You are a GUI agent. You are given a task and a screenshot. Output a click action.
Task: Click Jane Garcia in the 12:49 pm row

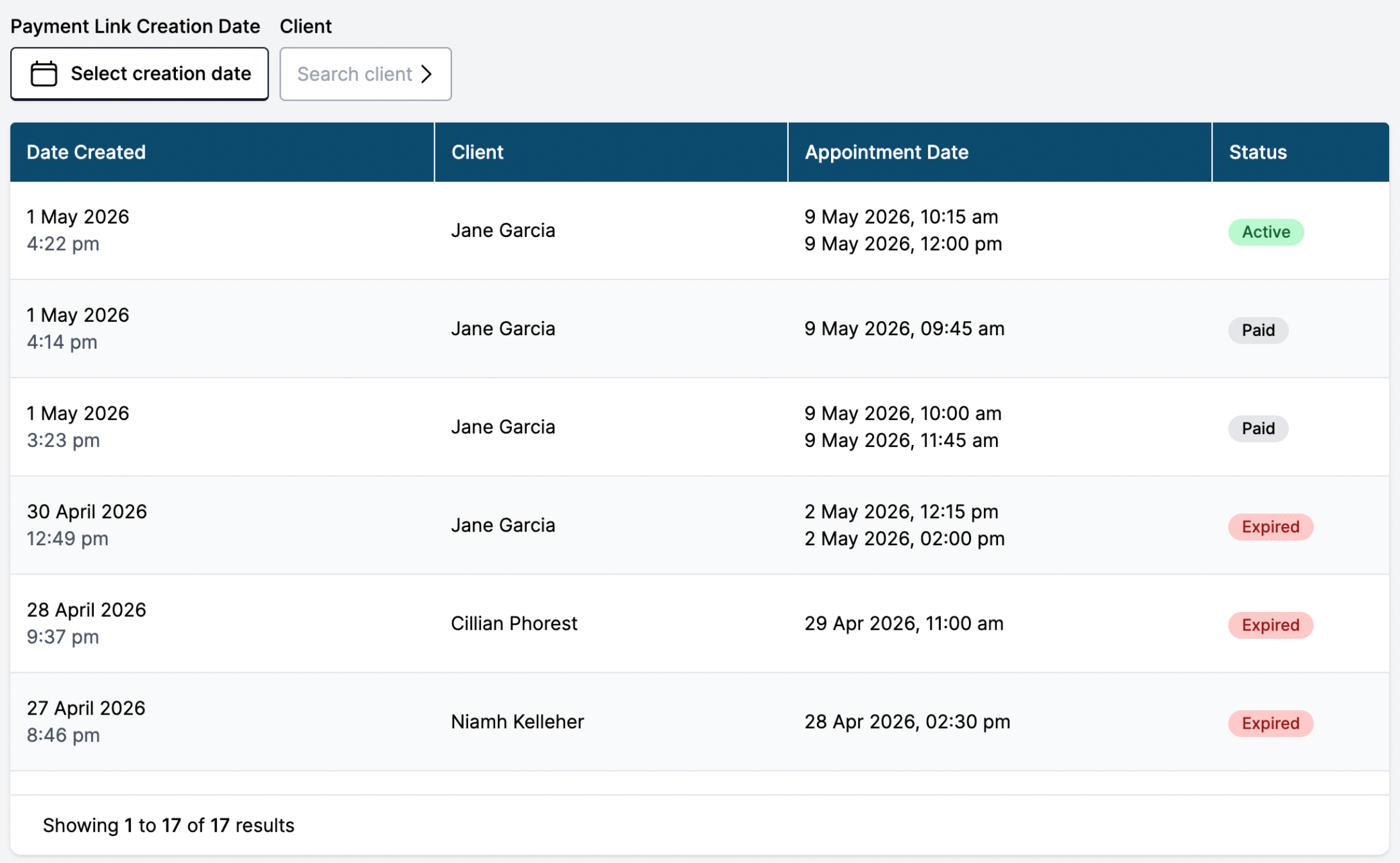[503, 525]
